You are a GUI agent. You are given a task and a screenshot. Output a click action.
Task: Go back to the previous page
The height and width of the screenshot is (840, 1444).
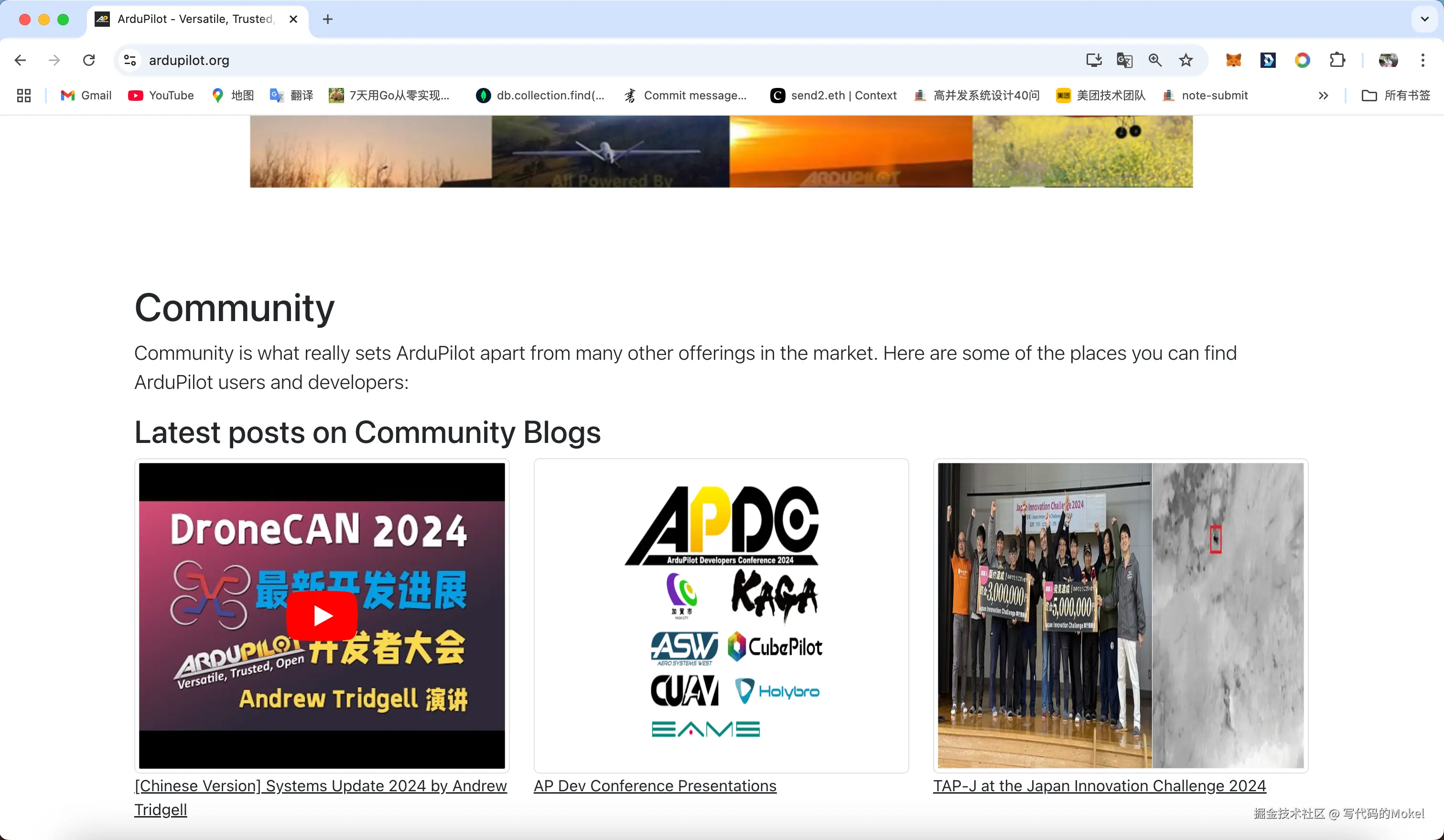(21, 60)
